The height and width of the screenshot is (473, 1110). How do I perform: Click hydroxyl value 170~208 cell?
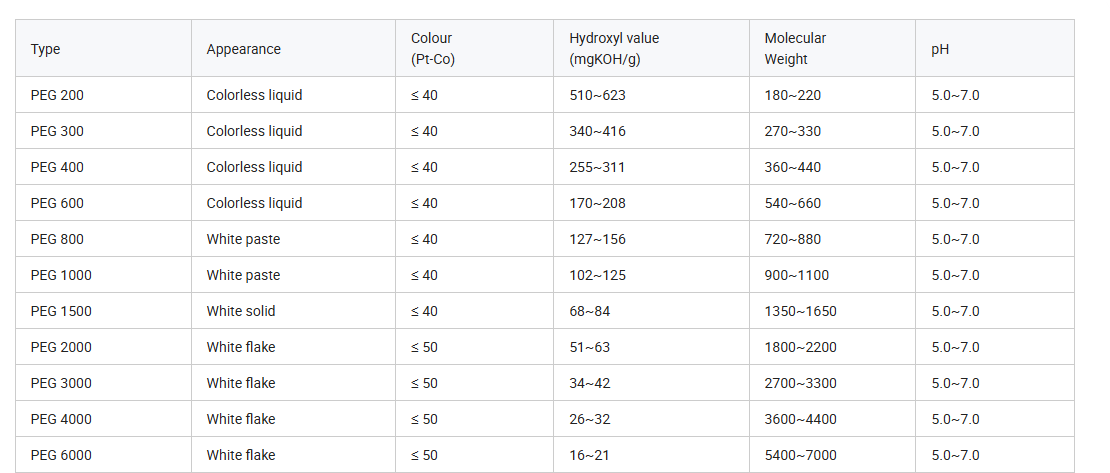(x=597, y=203)
